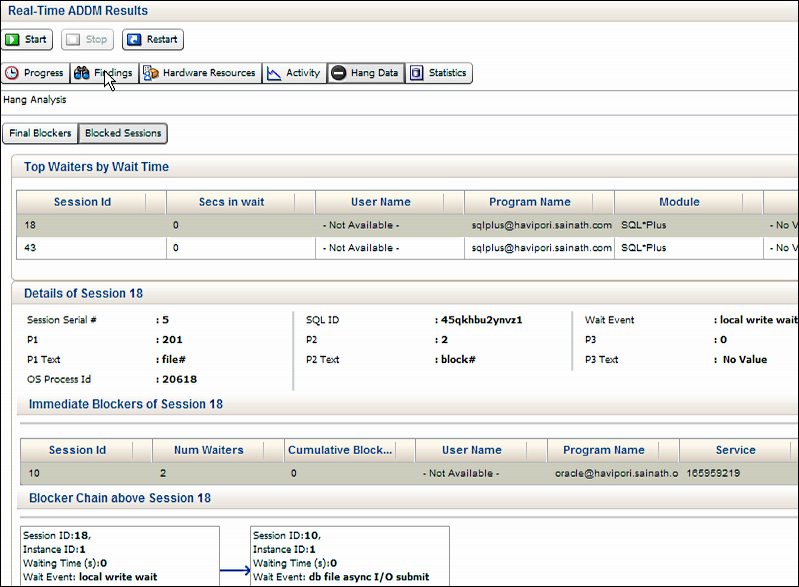The width and height of the screenshot is (799, 587).
Task: Click oracle@havipori.sainath.o program cell
Action: tap(616, 473)
